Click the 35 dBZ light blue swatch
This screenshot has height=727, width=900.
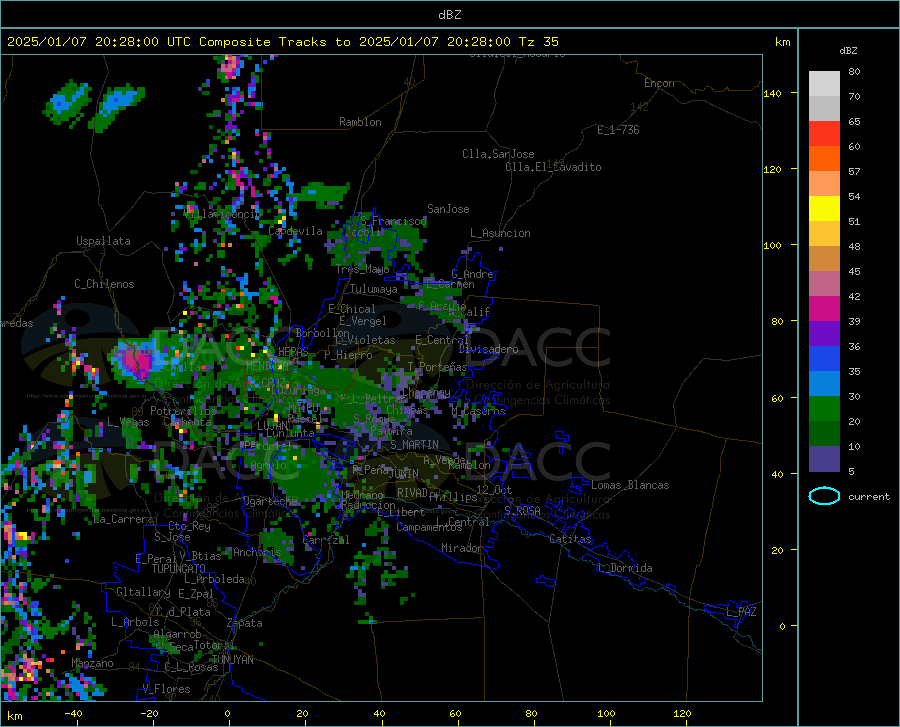click(x=824, y=383)
